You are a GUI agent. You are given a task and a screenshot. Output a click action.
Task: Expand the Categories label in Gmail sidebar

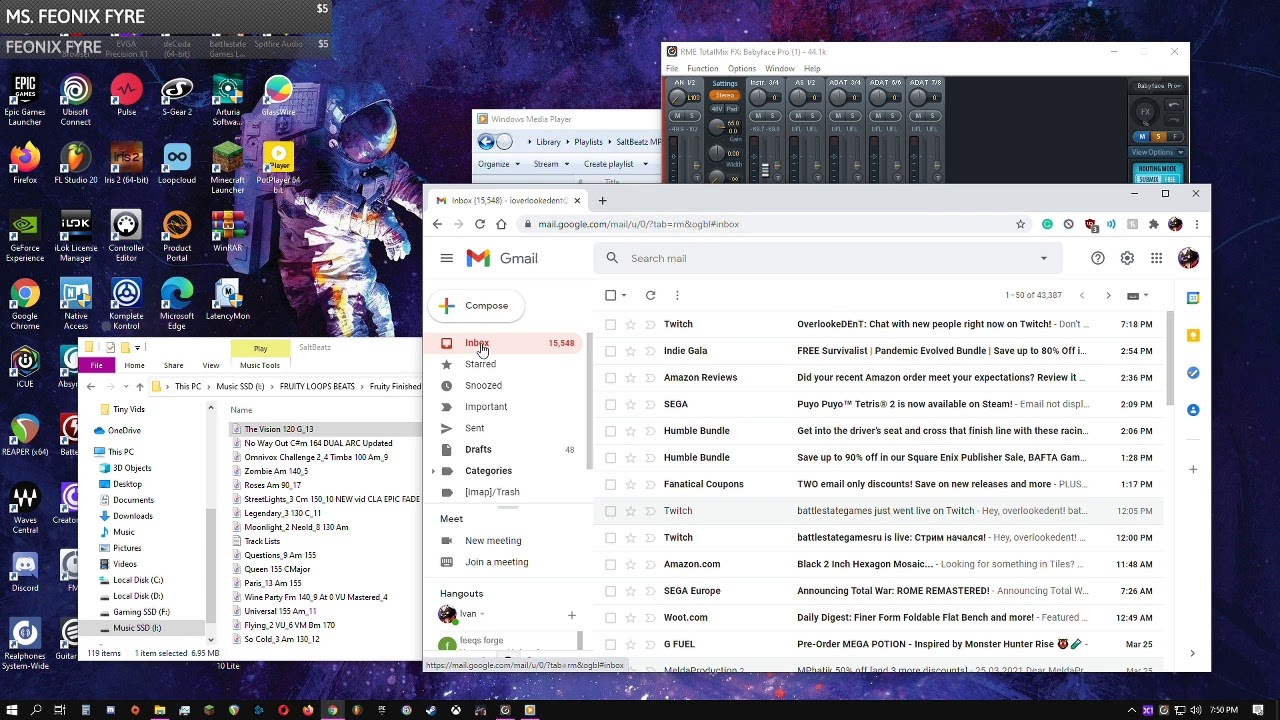[433, 470]
